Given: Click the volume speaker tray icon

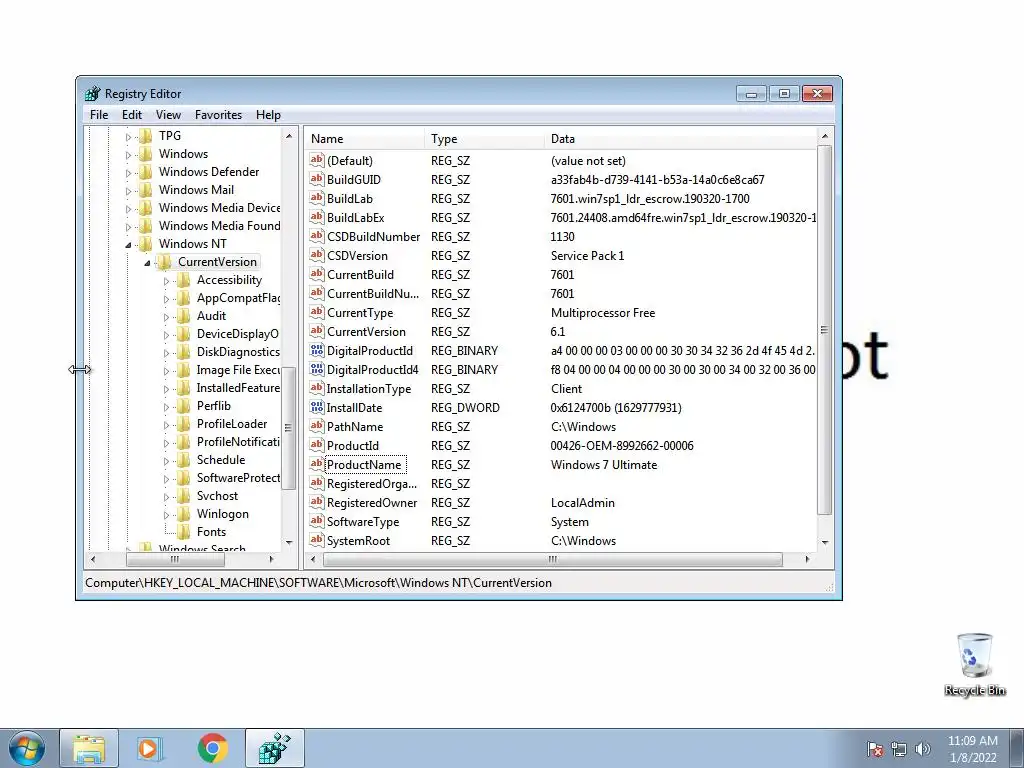Looking at the screenshot, I should [923, 749].
